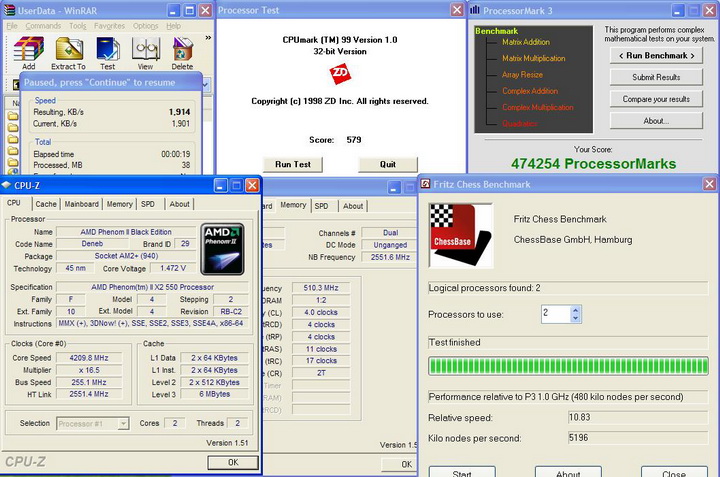
Task: Click the About... button in ProcessorMark
Action: (x=656, y=121)
